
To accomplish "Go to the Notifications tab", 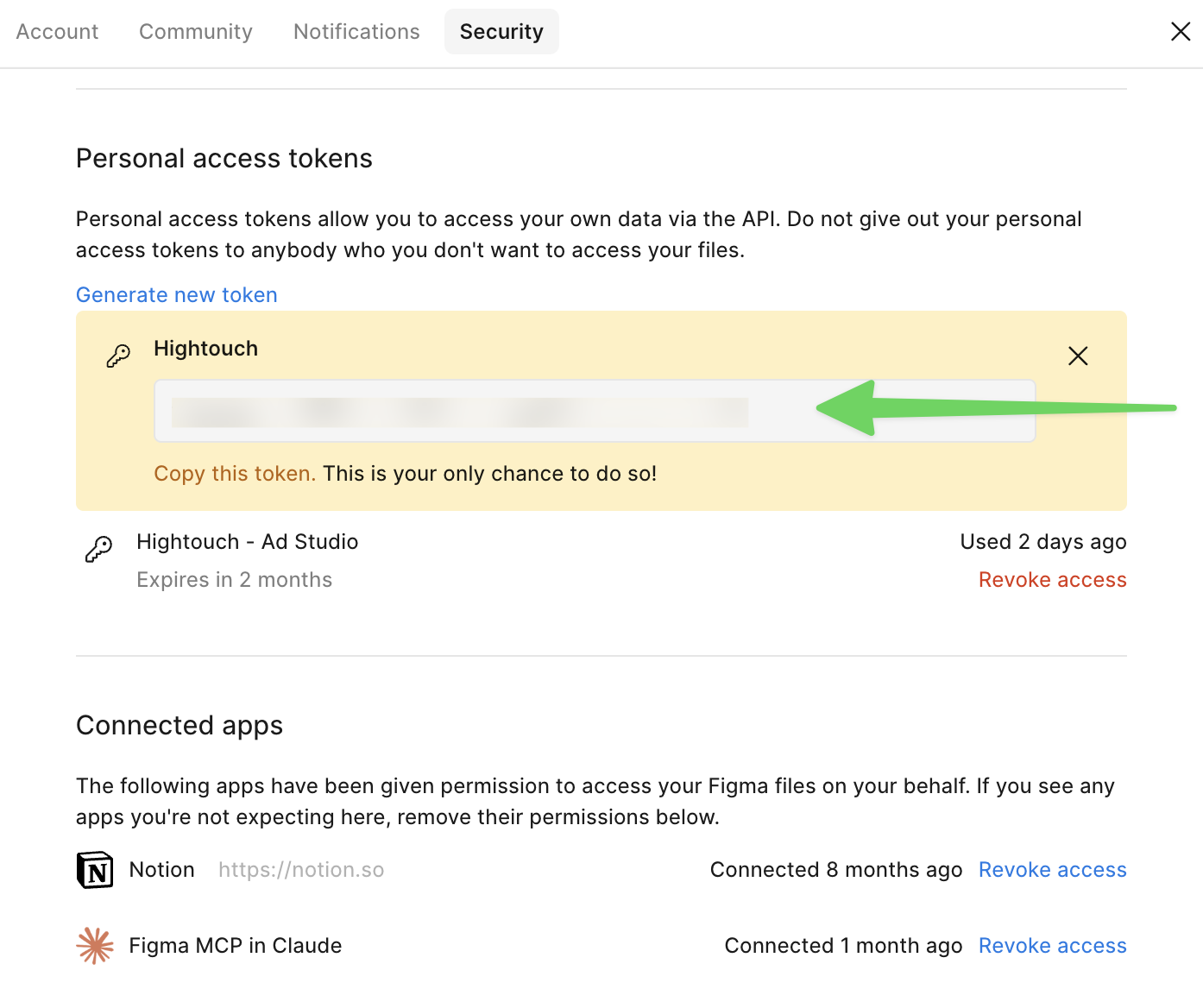I will (356, 32).
